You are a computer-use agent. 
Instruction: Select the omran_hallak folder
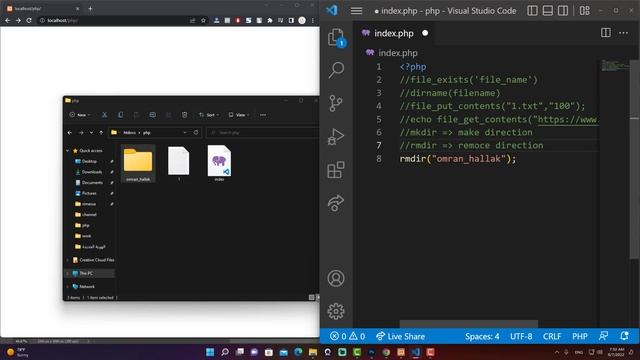[138, 163]
